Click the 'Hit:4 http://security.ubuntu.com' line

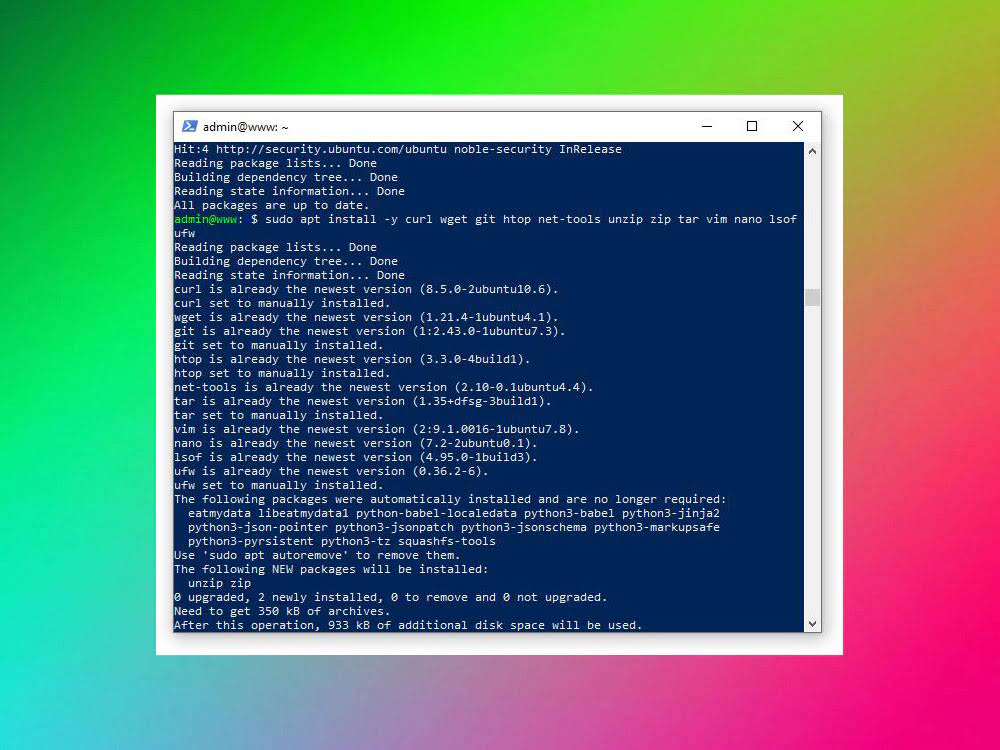click(397, 149)
